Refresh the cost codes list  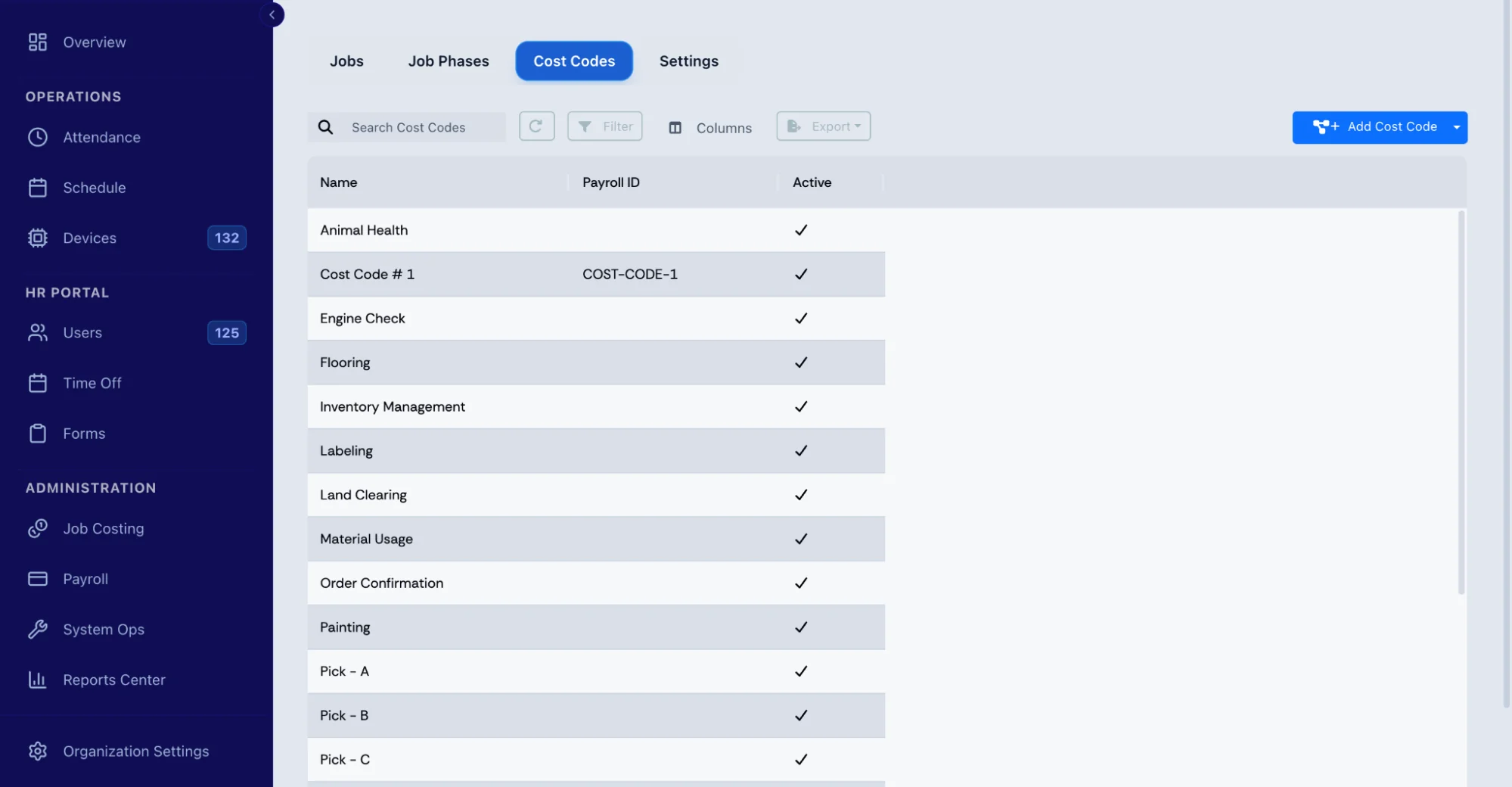537,126
